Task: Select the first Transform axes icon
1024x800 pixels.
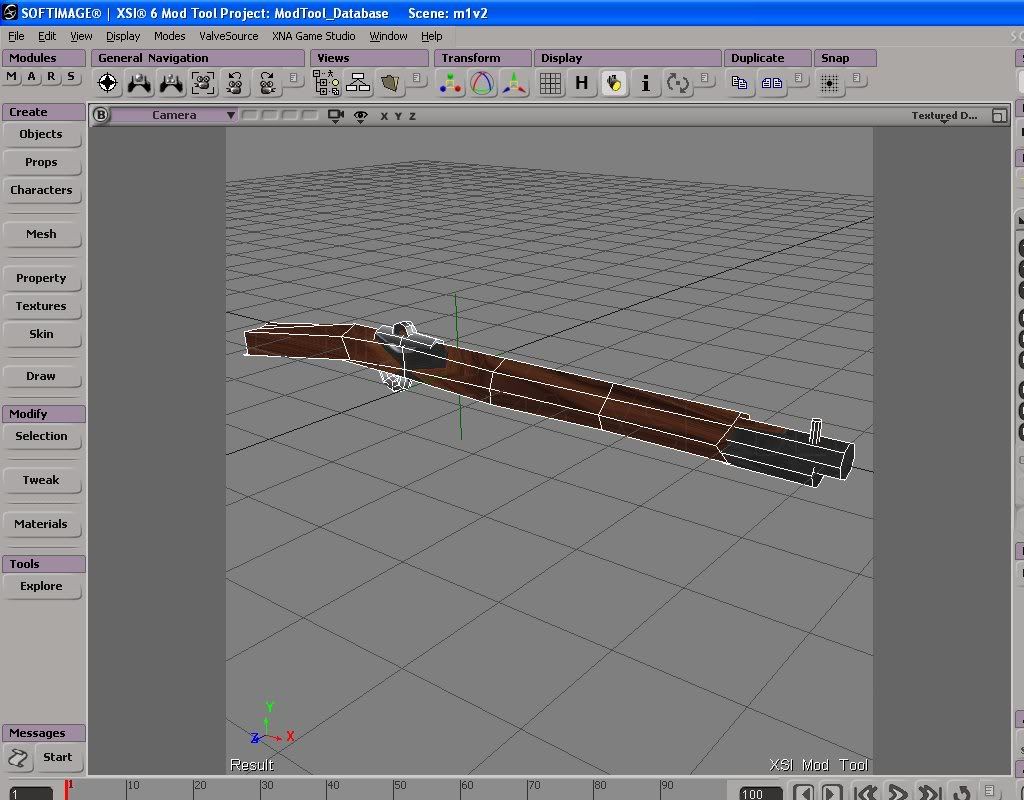Action: pos(451,83)
